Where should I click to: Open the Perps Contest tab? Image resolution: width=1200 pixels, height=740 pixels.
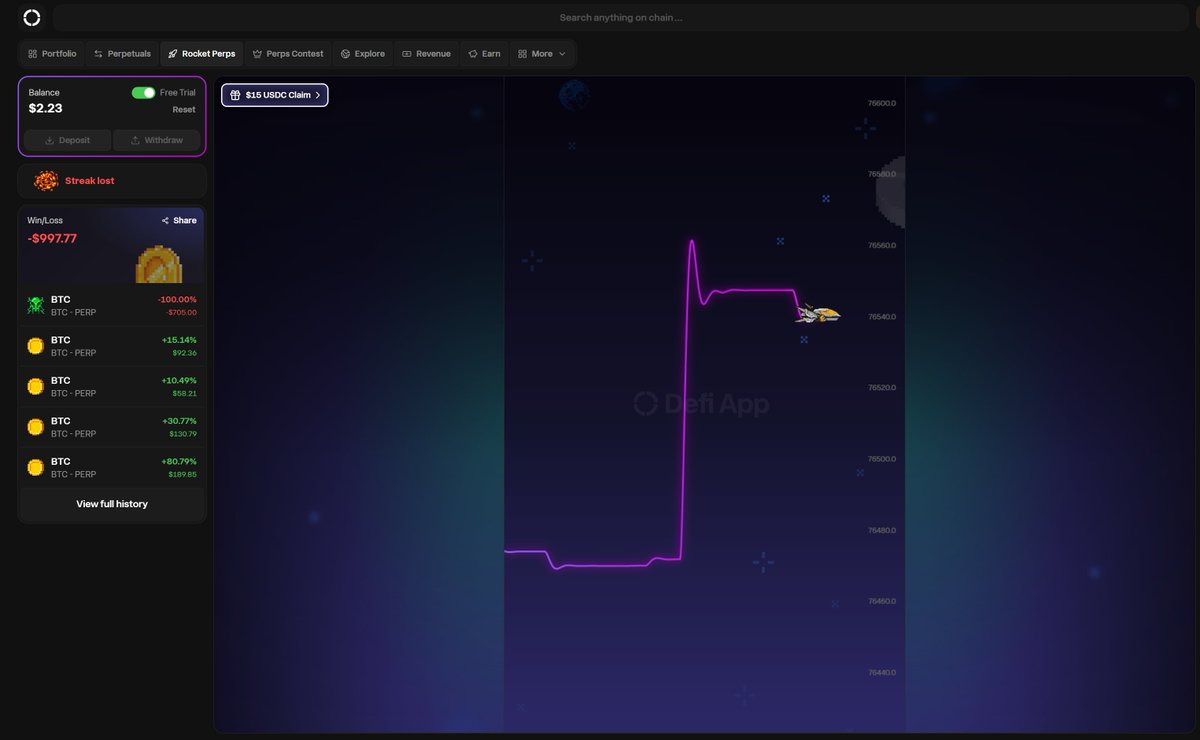click(288, 54)
